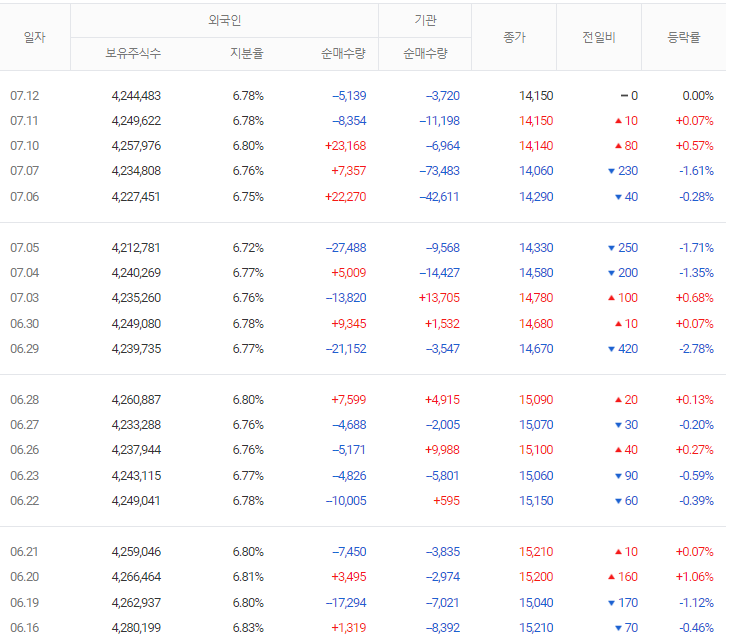Select holdings value 4,280,199
The height and width of the screenshot is (639, 734).
tap(136, 628)
